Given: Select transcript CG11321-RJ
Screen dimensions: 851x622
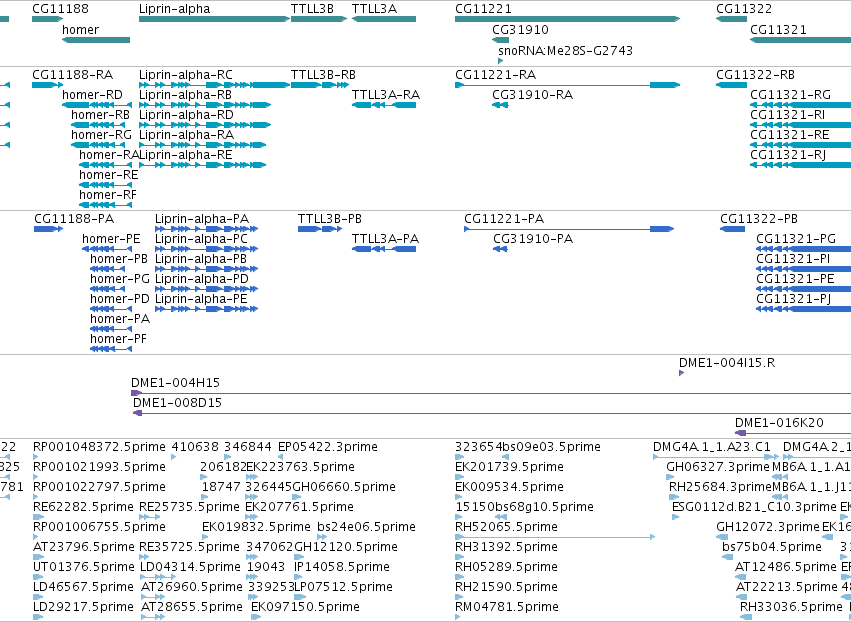Looking at the screenshot, I should [801, 165].
